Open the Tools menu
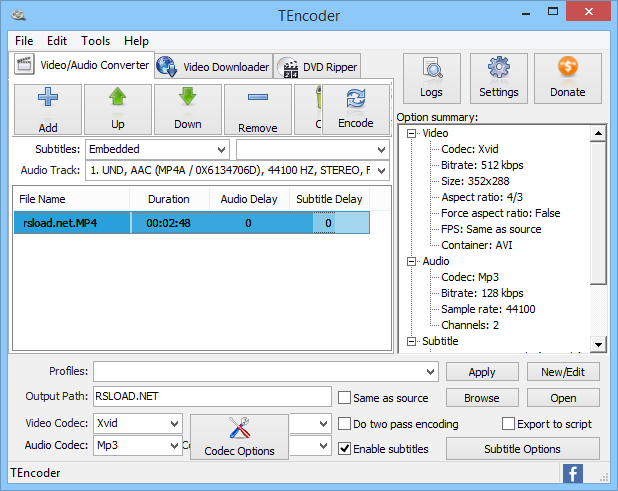 95,41
